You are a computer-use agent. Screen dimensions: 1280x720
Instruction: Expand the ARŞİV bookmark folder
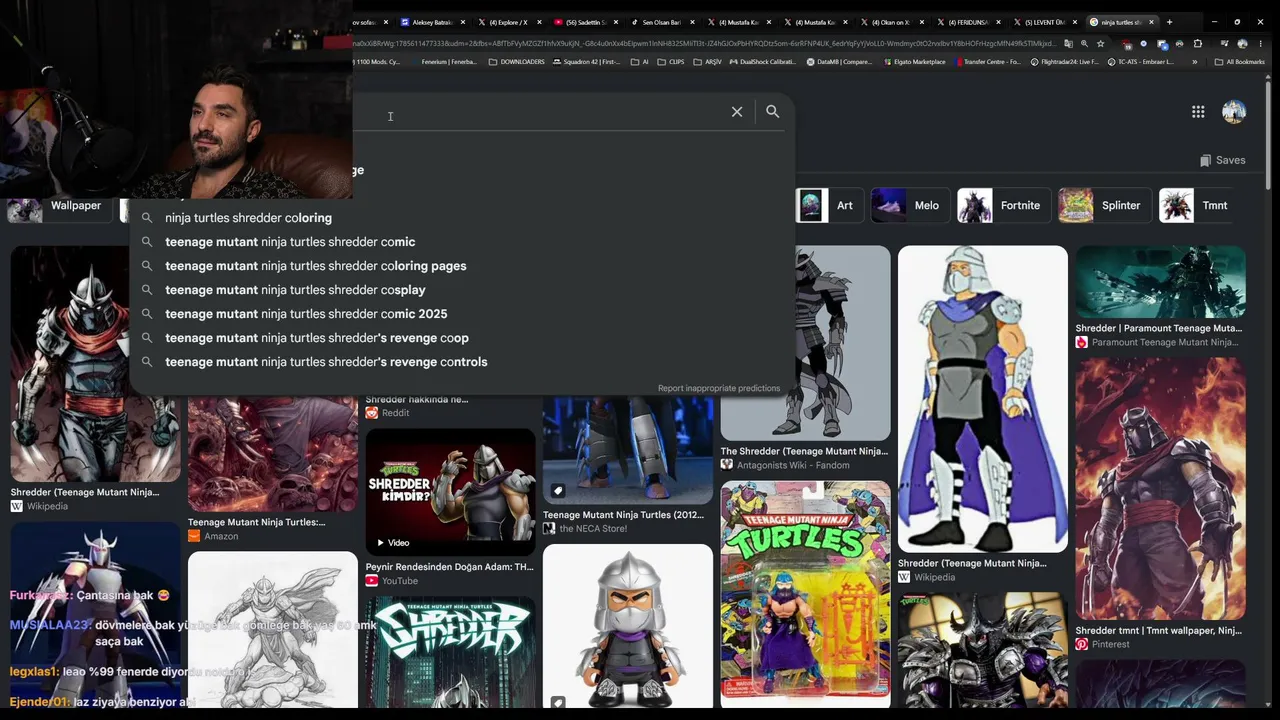pyautogui.click(x=707, y=62)
